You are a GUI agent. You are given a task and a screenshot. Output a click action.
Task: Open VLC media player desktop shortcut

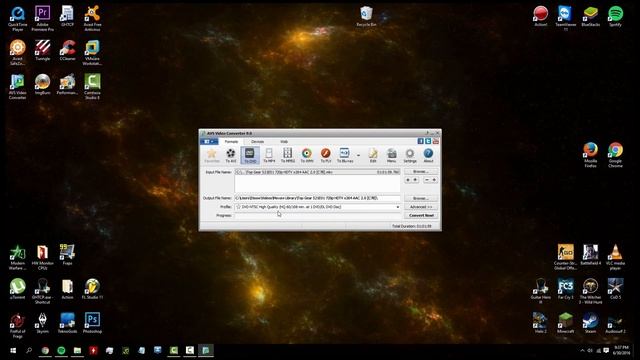(x=615, y=257)
